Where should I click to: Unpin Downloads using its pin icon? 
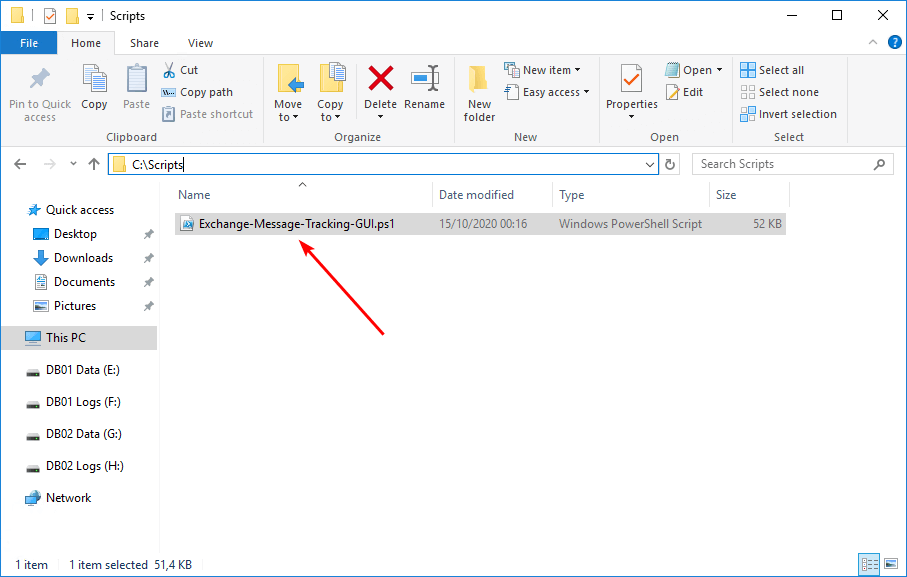point(149,258)
